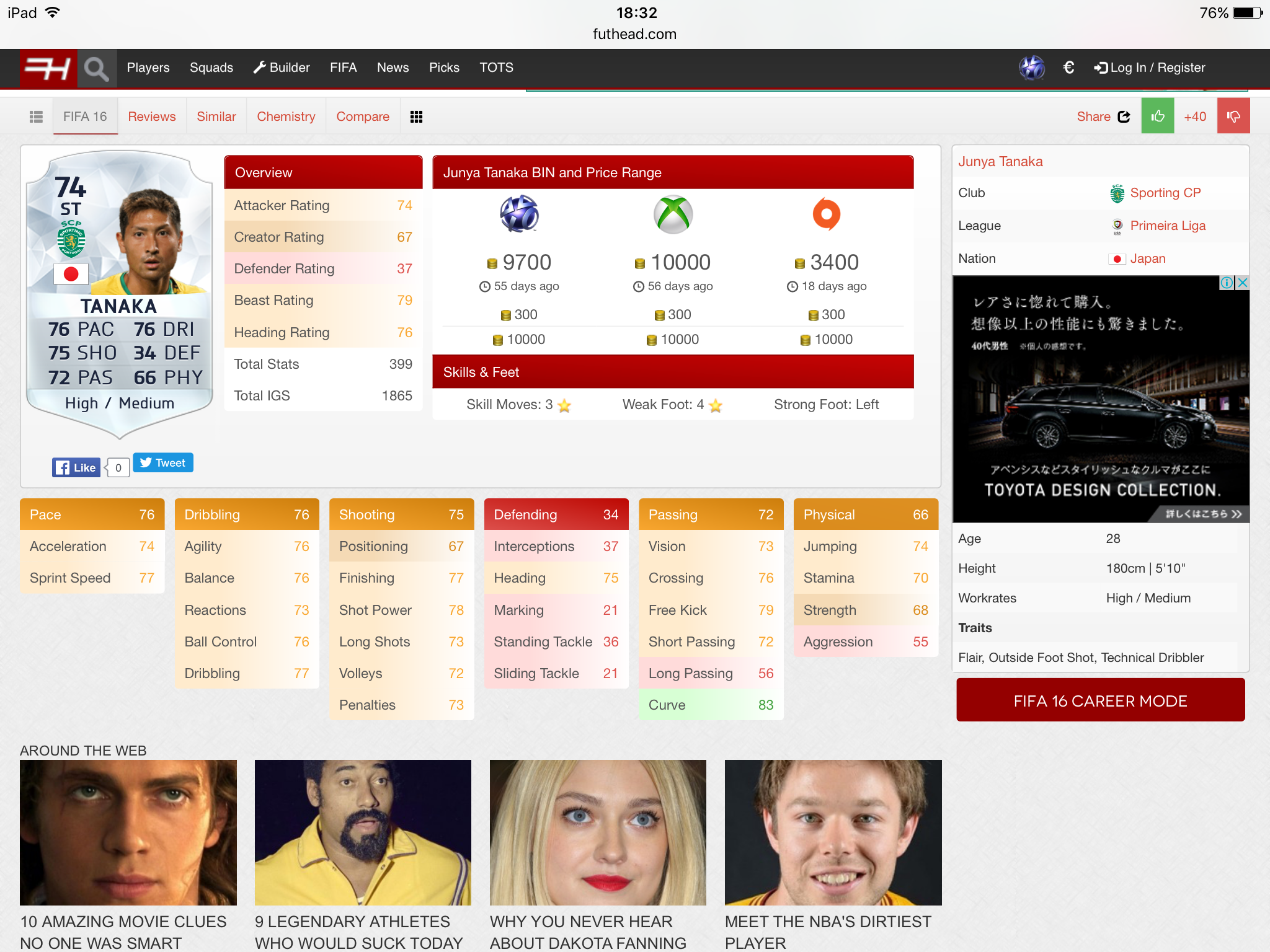Screen dimensions: 1270x952
Task: Open the Dakota Fanning article thumbnail
Action: click(598, 832)
